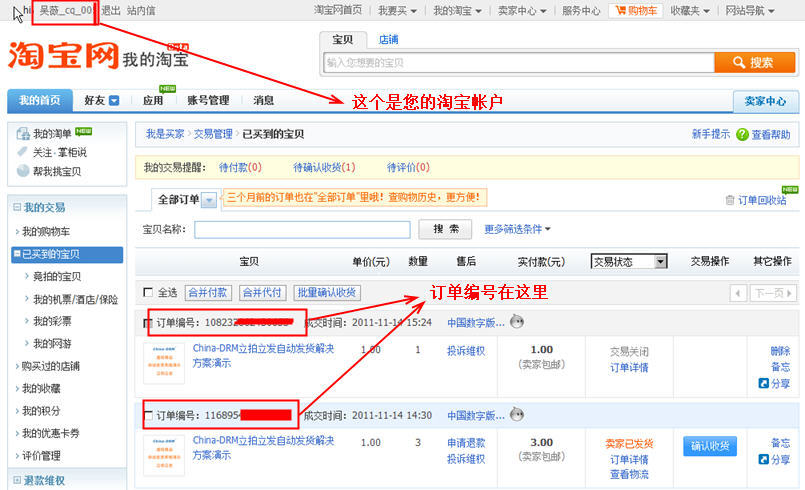Click the orange search button
Image resolution: width=805 pixels, height=490 pixels.
[754, 63]
